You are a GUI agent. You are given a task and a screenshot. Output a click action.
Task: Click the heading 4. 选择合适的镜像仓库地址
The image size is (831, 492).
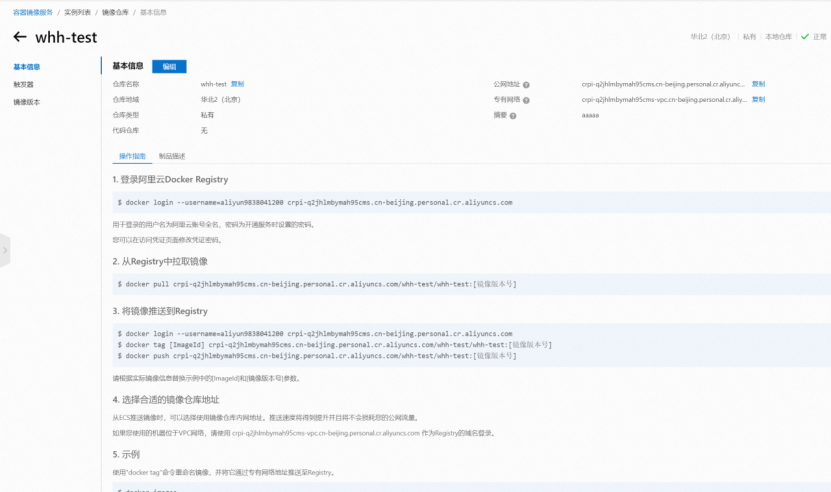pos(166,399)
